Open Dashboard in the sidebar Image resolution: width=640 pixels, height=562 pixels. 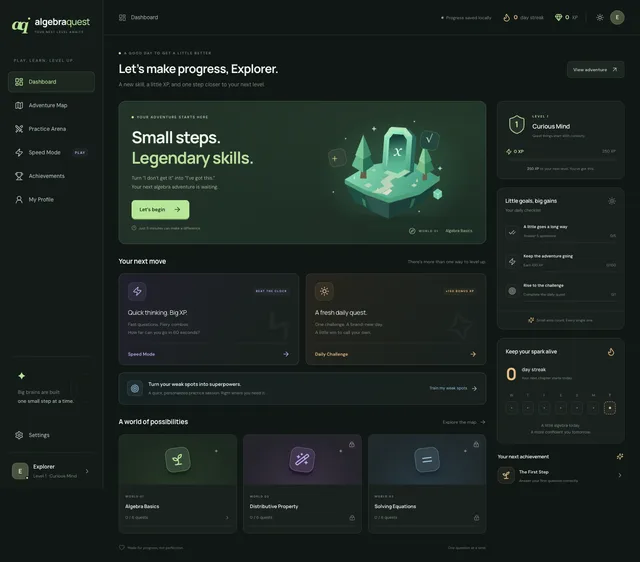coord(51,82)
